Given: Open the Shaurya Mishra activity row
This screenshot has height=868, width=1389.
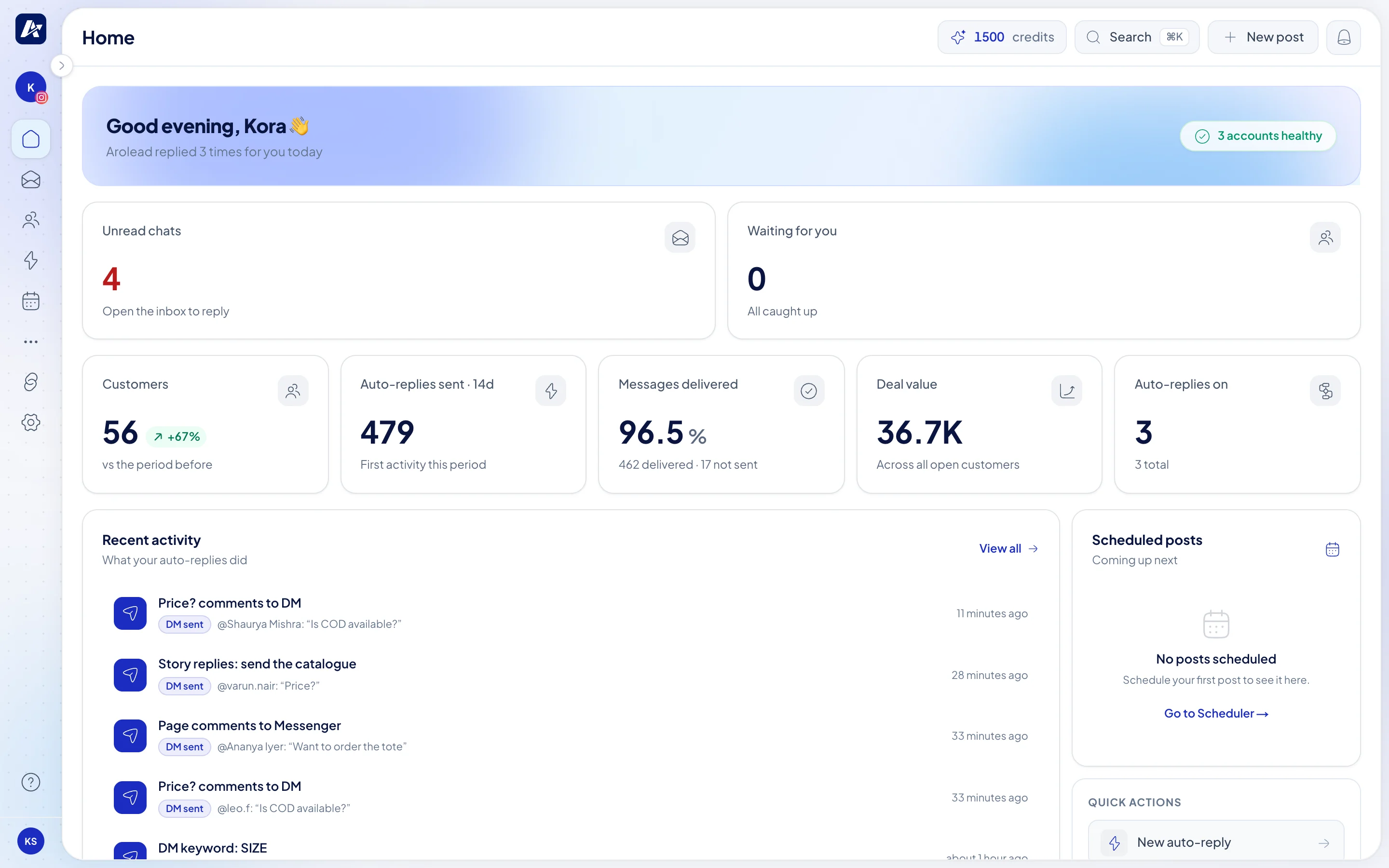Looking at the screenshot, I should (x=571, y=613).
